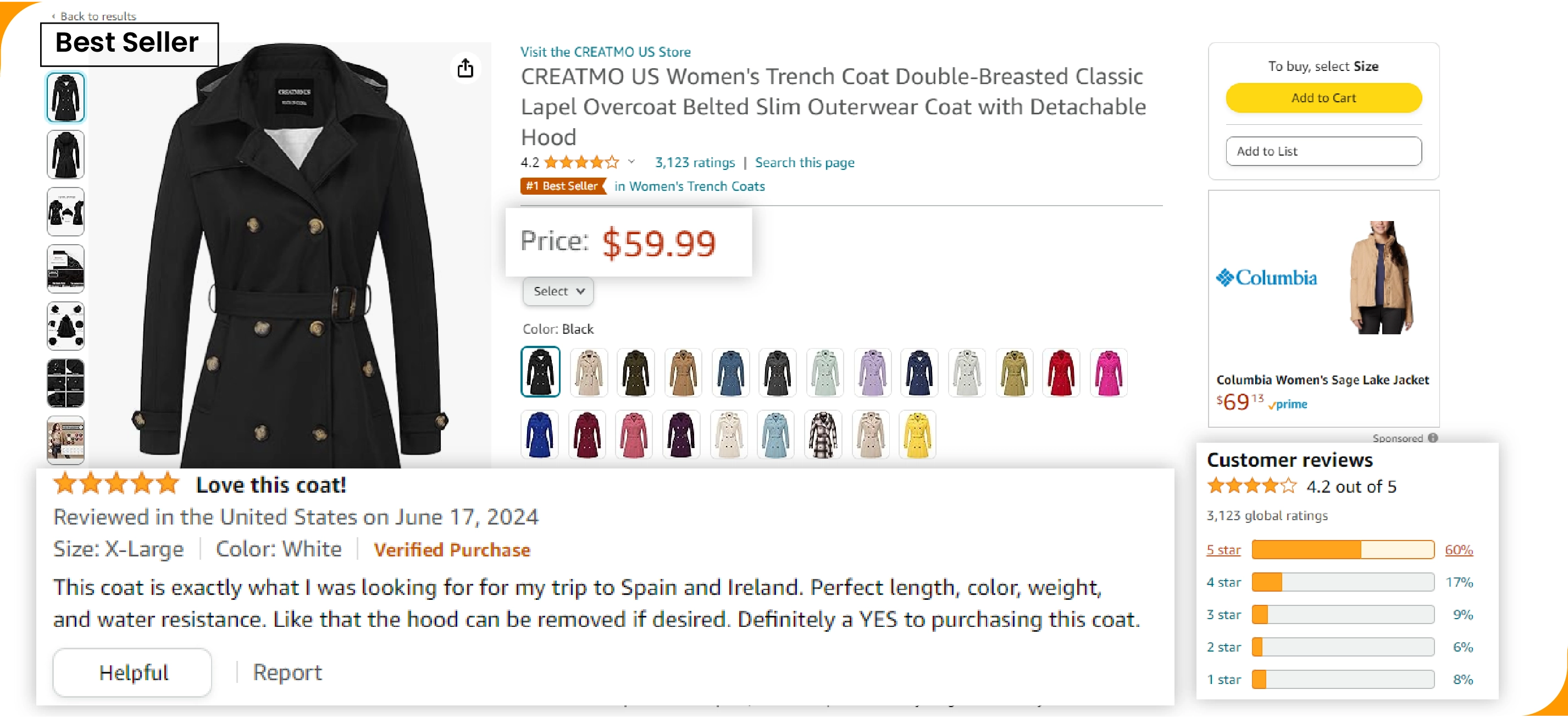Select the plaid coat color swatch
This screenshot has width=1568, height=717.
tap(823, 434)
